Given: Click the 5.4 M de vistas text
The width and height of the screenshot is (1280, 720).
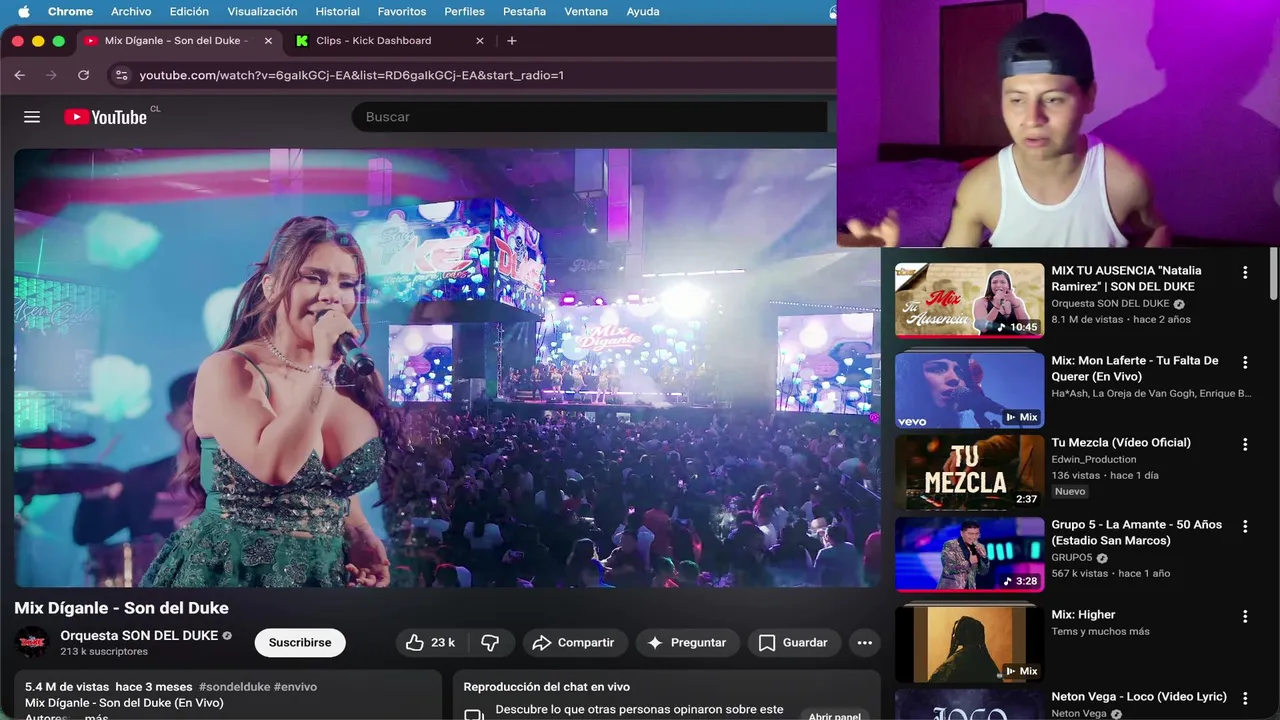Looking at the screenshot, I should (x=66, y=687).
